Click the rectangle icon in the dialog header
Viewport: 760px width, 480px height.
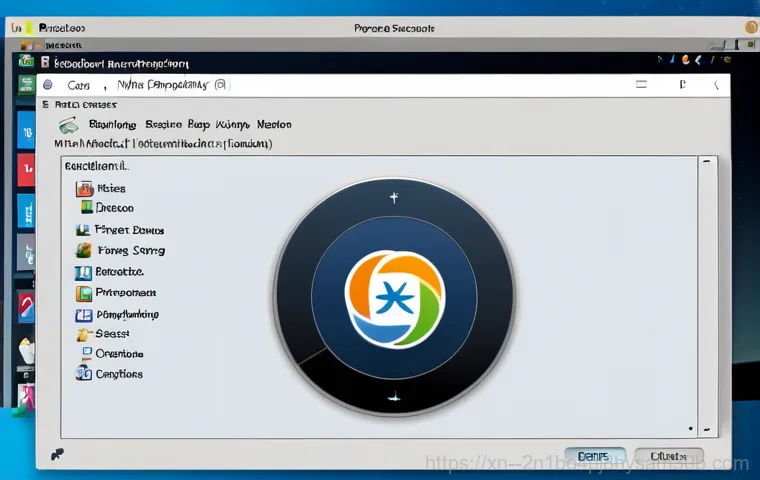tap(641, 84)
